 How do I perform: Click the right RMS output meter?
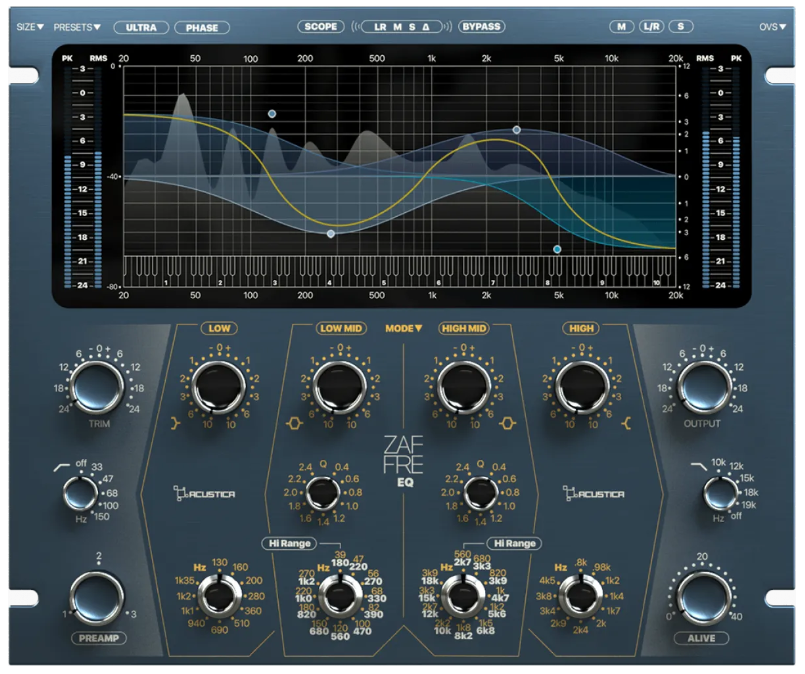tap(705, 177)
